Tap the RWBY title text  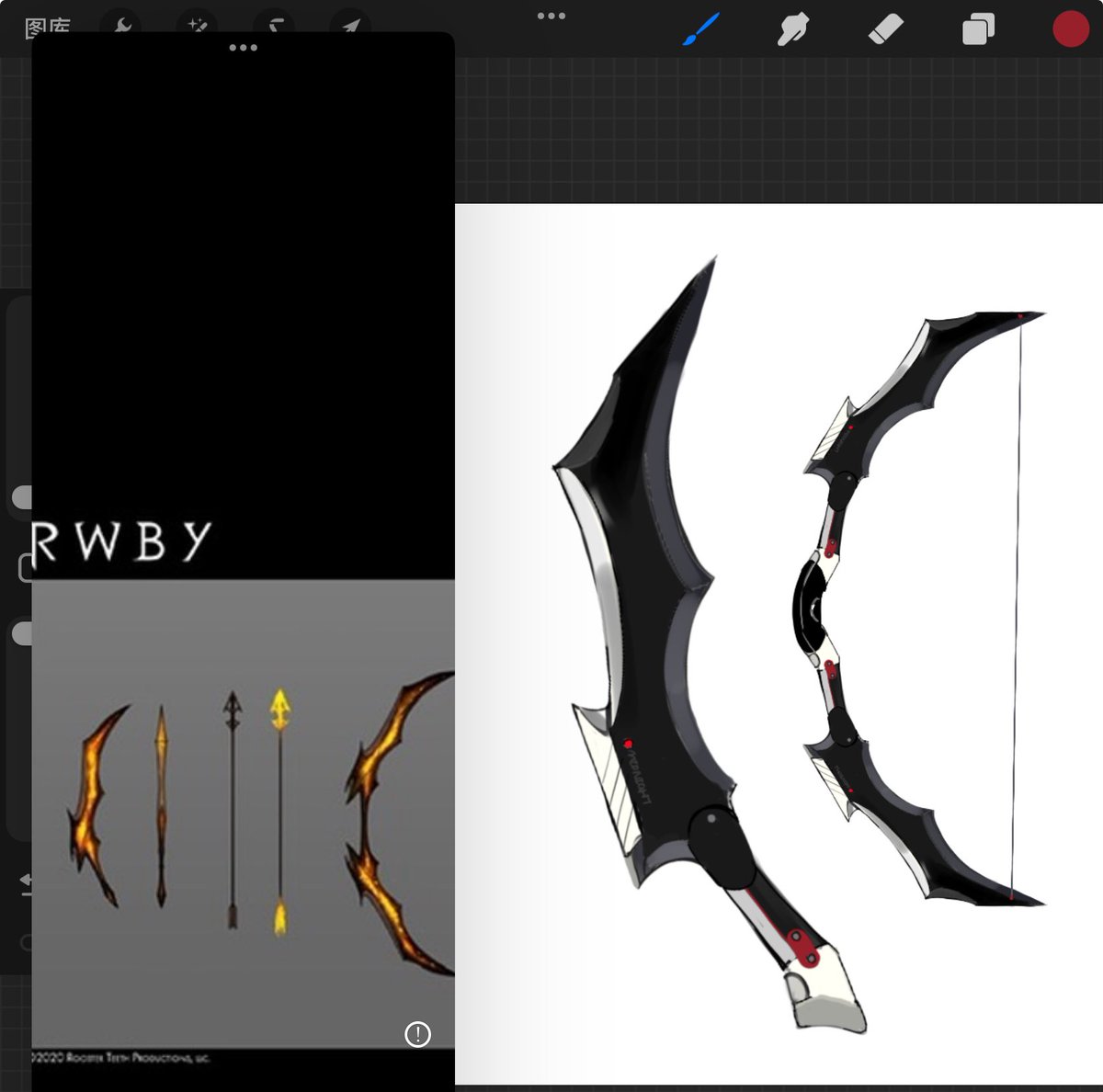click(x=121, y=542)
